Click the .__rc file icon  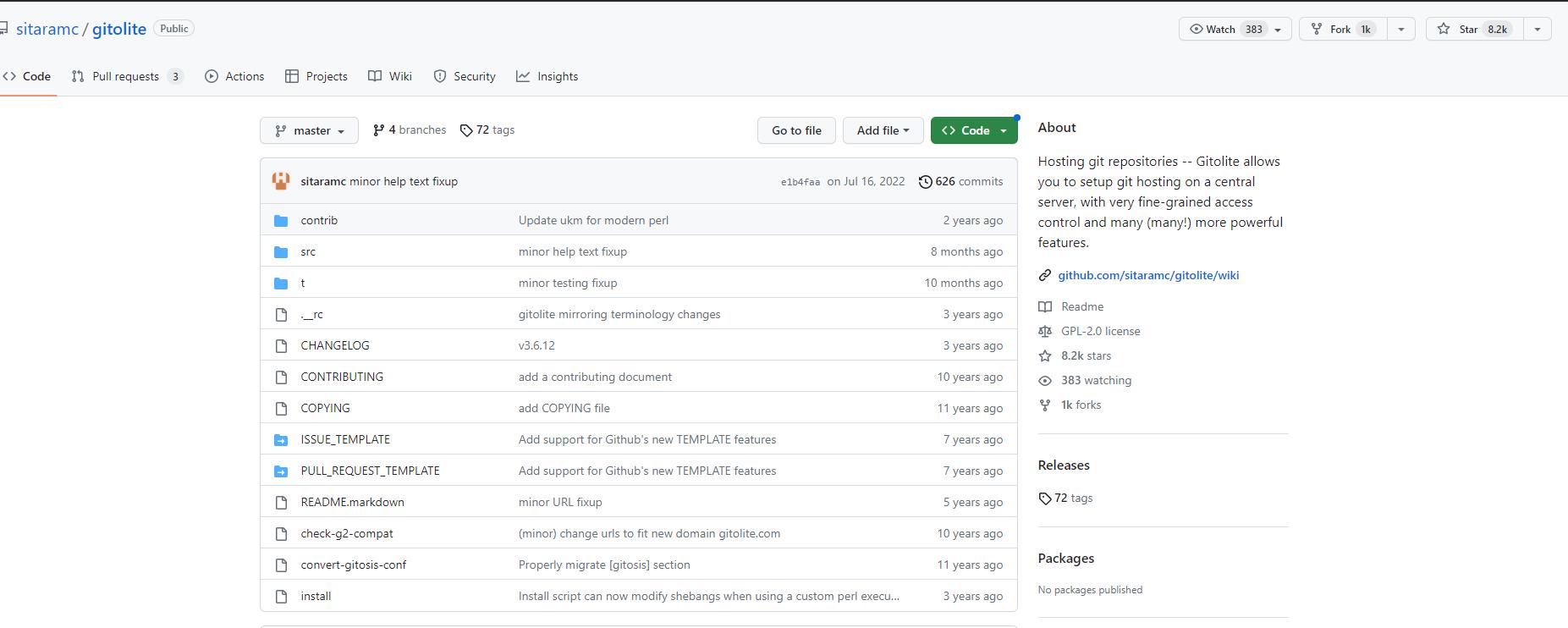click(281, 315)
